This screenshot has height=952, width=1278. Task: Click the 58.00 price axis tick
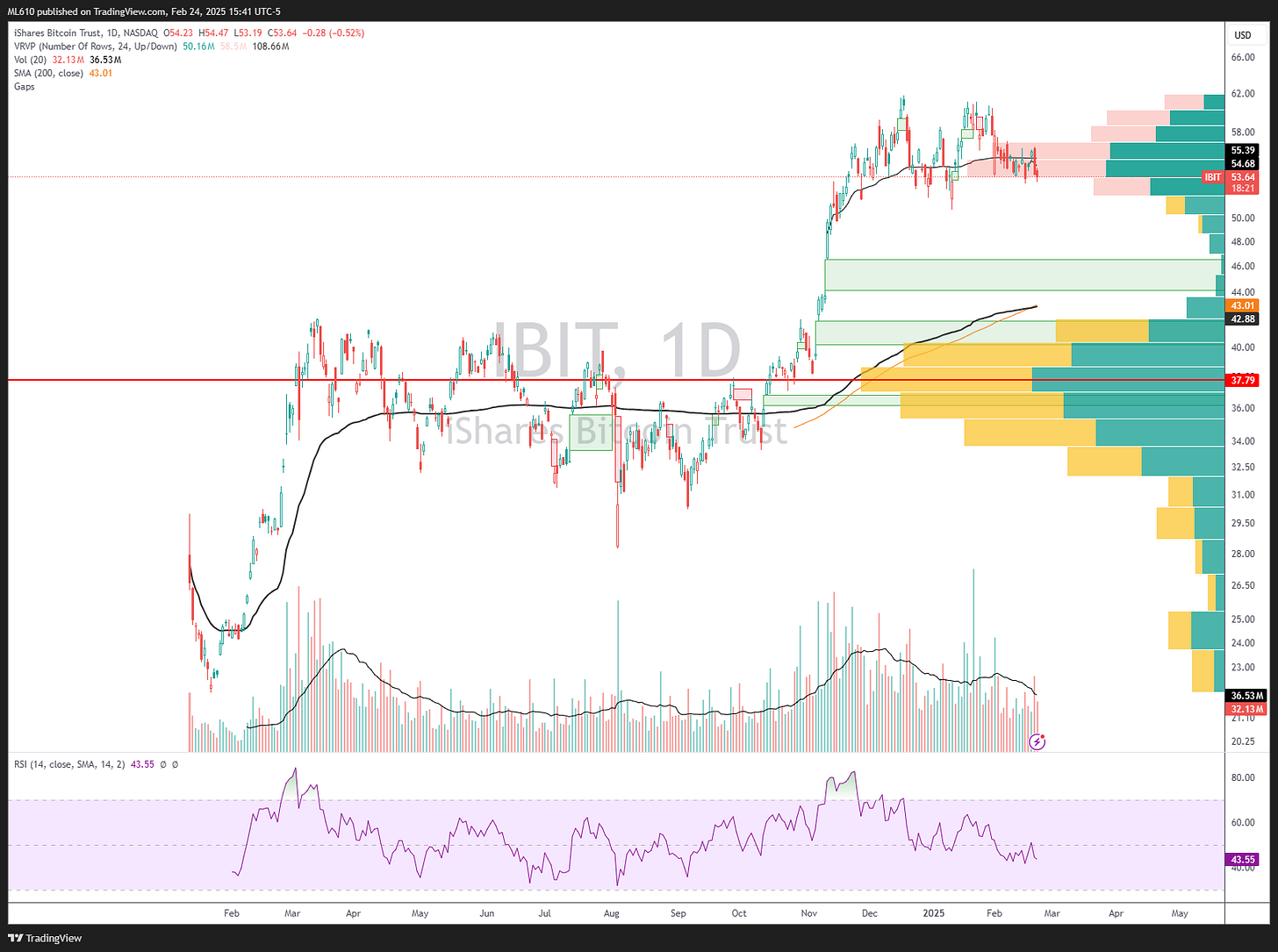point(1242,132)
